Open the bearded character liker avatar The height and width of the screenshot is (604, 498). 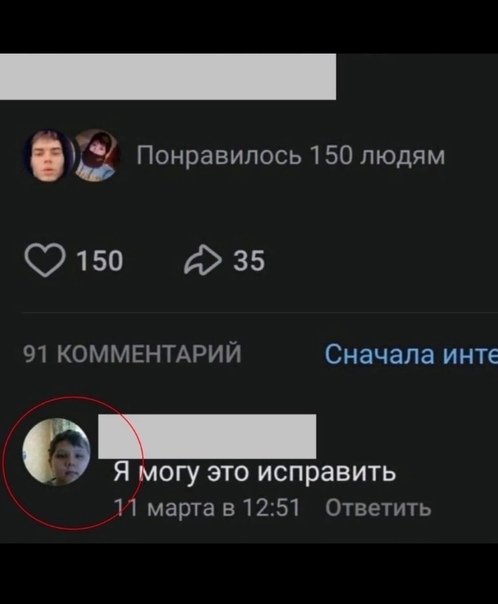click(x=97, y=155)
